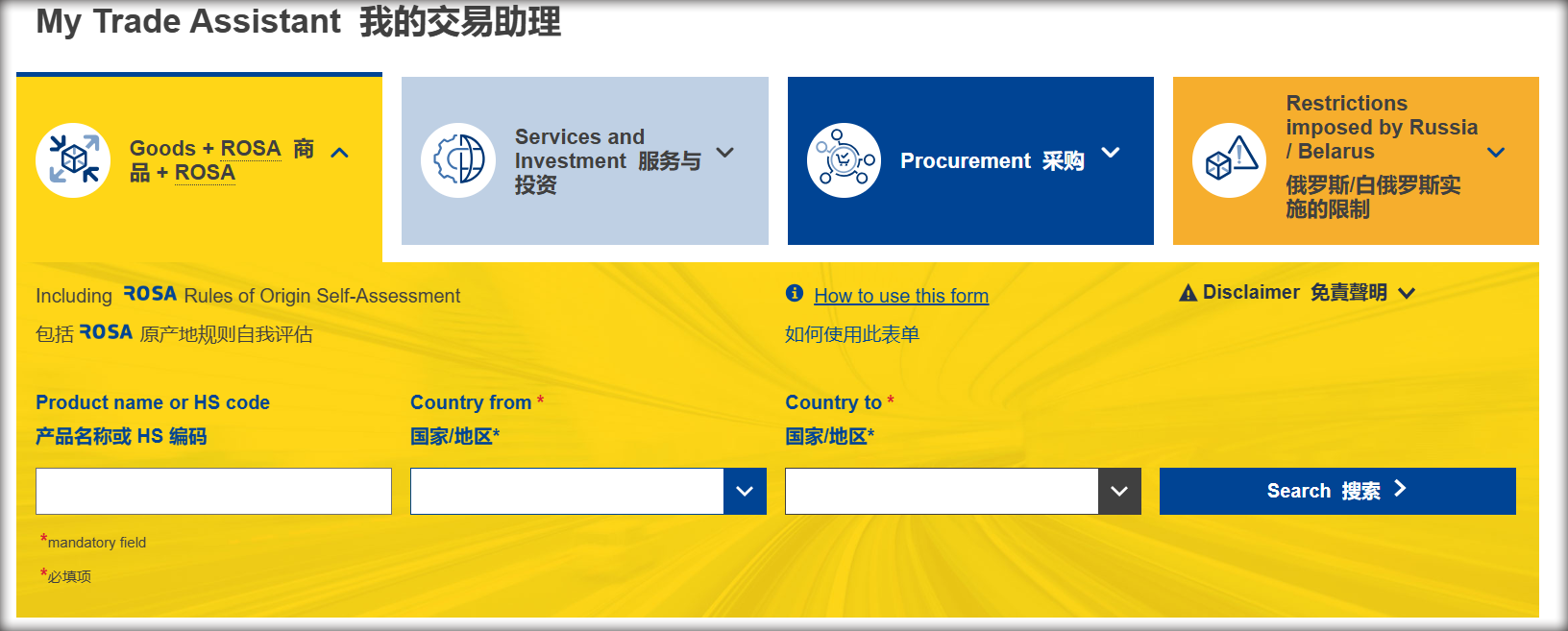This screenshot has width=1568, height=631.
Task: Click the 如何使用此表单 link
Action: point(852,334)
